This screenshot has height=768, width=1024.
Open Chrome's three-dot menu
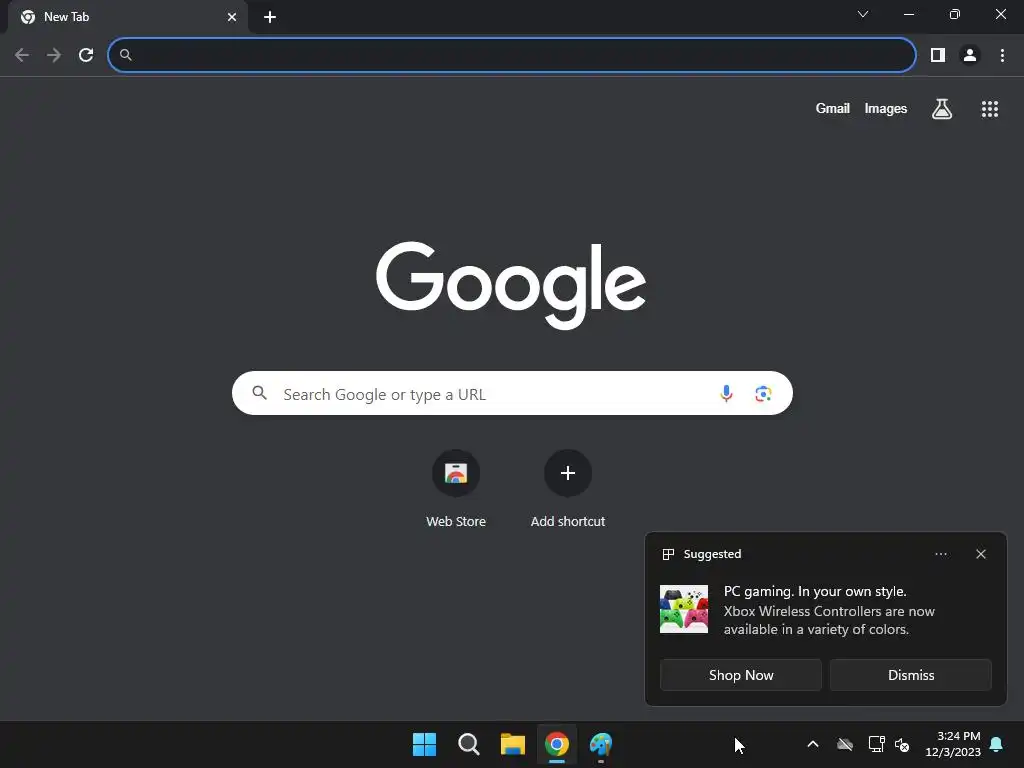click(1002, 55)
